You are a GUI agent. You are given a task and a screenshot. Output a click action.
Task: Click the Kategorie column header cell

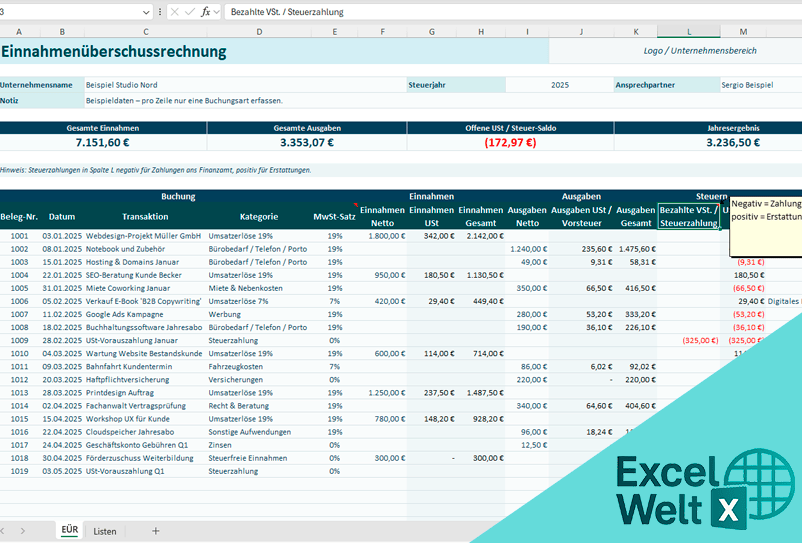[x=259, y=217]
